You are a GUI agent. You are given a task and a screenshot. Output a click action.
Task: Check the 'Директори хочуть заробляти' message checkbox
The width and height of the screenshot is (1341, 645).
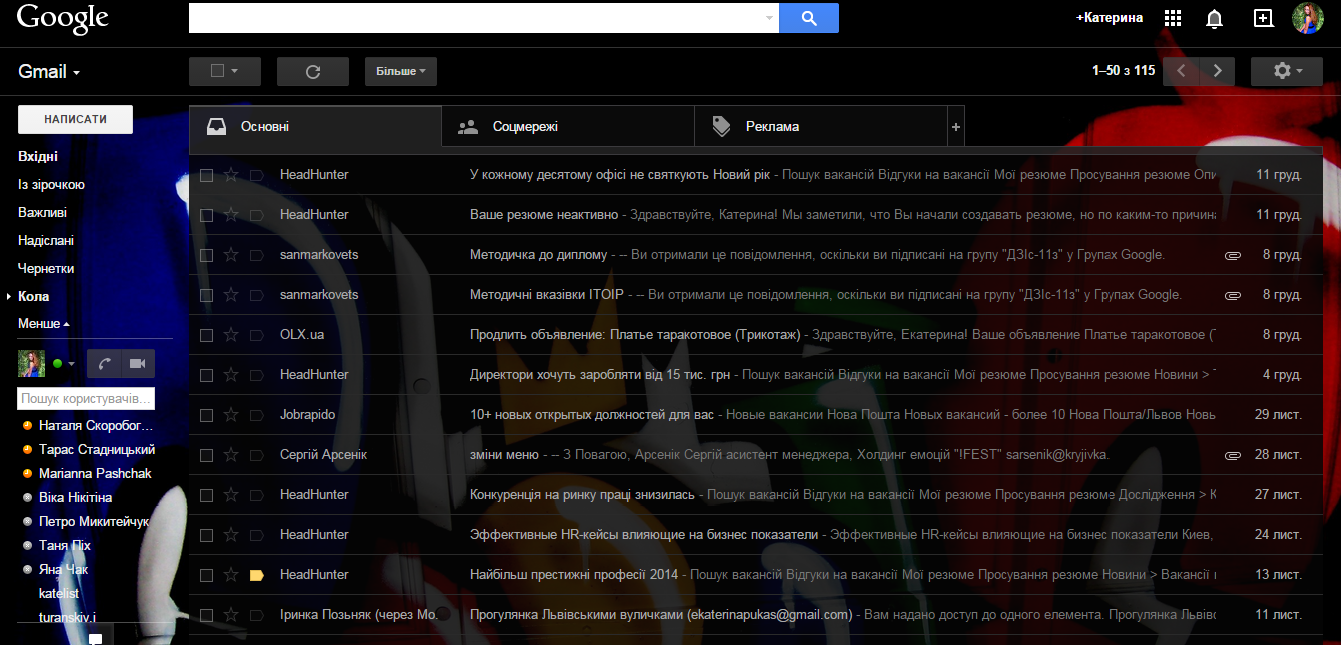coord(206,375)
